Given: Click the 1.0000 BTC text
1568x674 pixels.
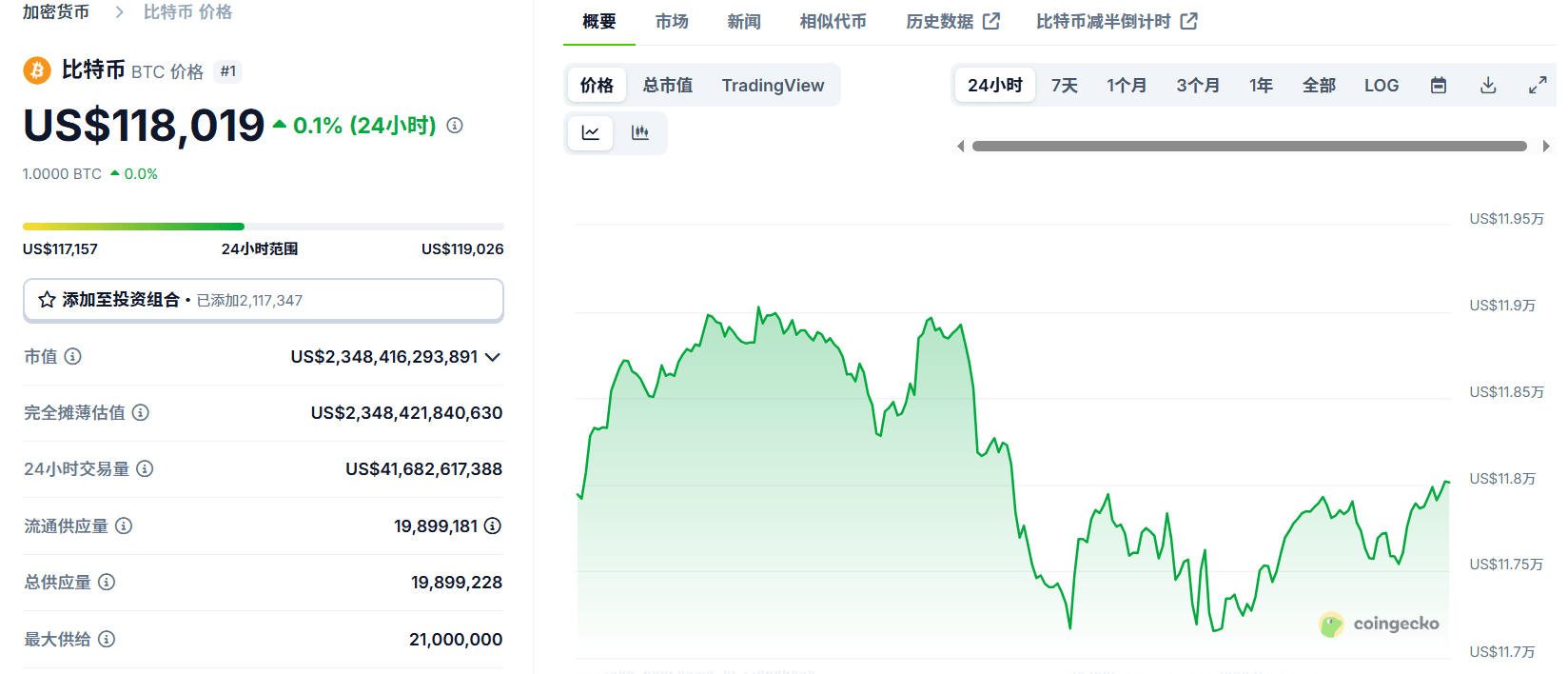Looking at the screenshot, I should 62,174.
